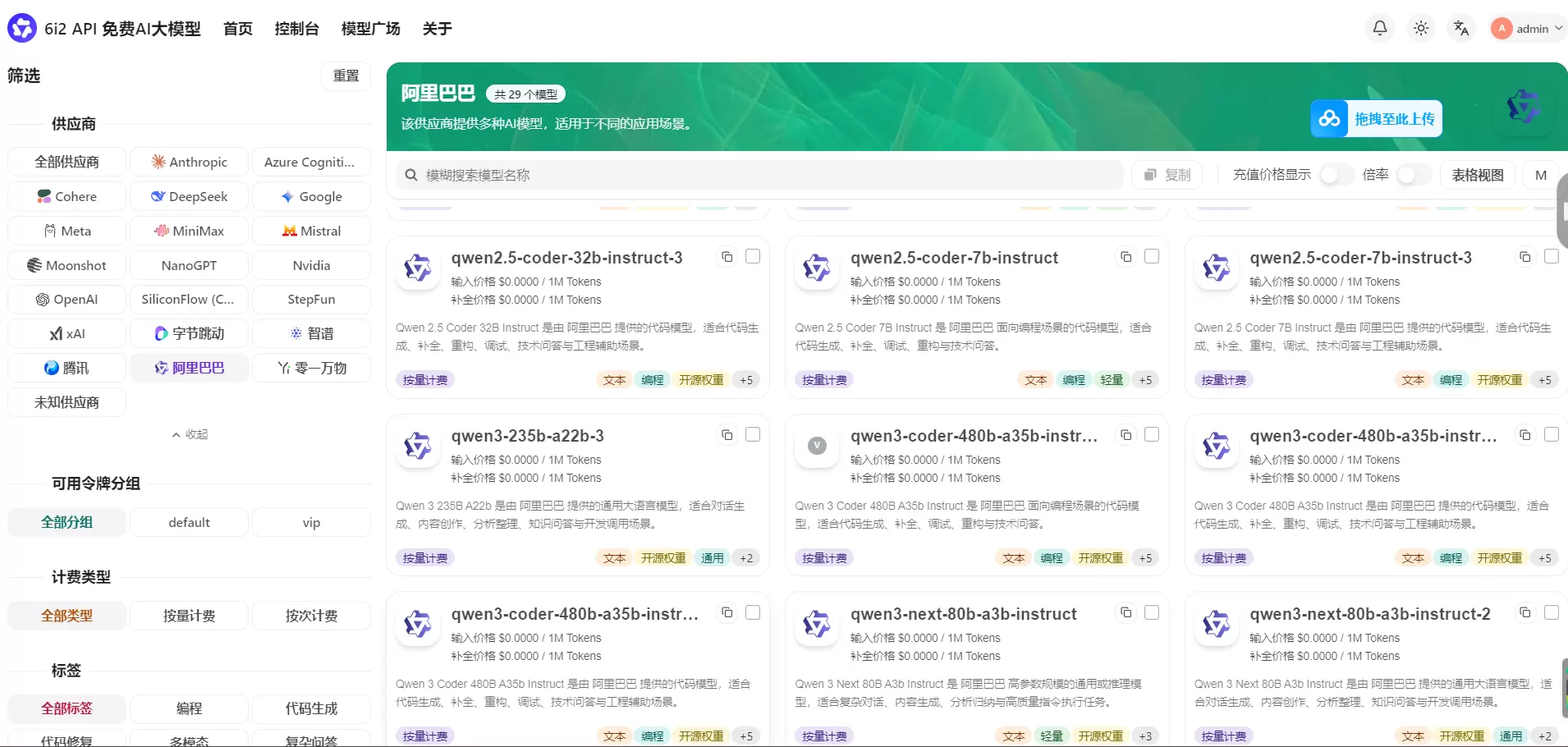This screenshot has height=747, width=1568.
Task: Click the qwen3-235b-a22b-3 model logo
Action: tap(418, 446)
